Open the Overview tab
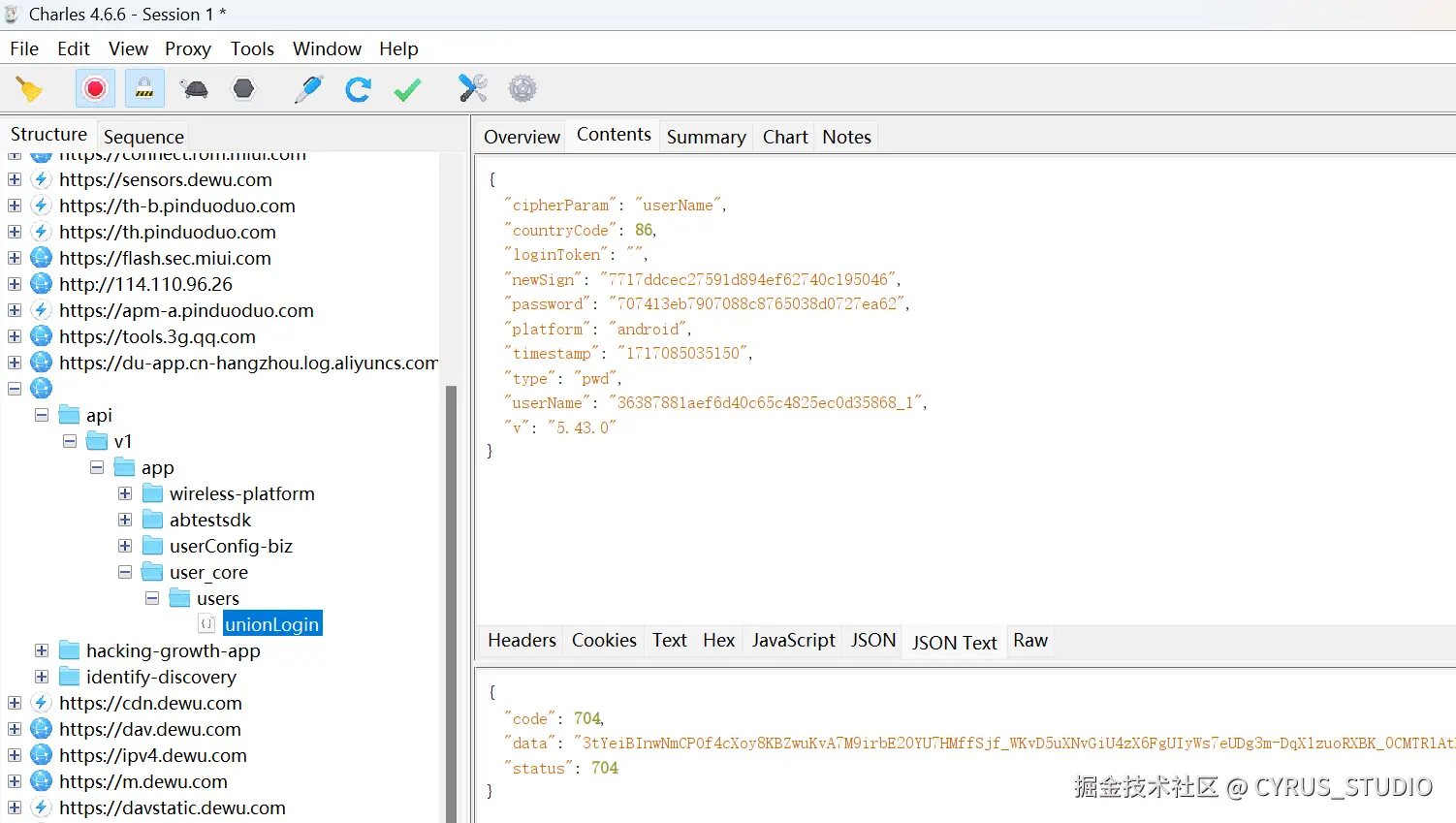 click(522, 137)
